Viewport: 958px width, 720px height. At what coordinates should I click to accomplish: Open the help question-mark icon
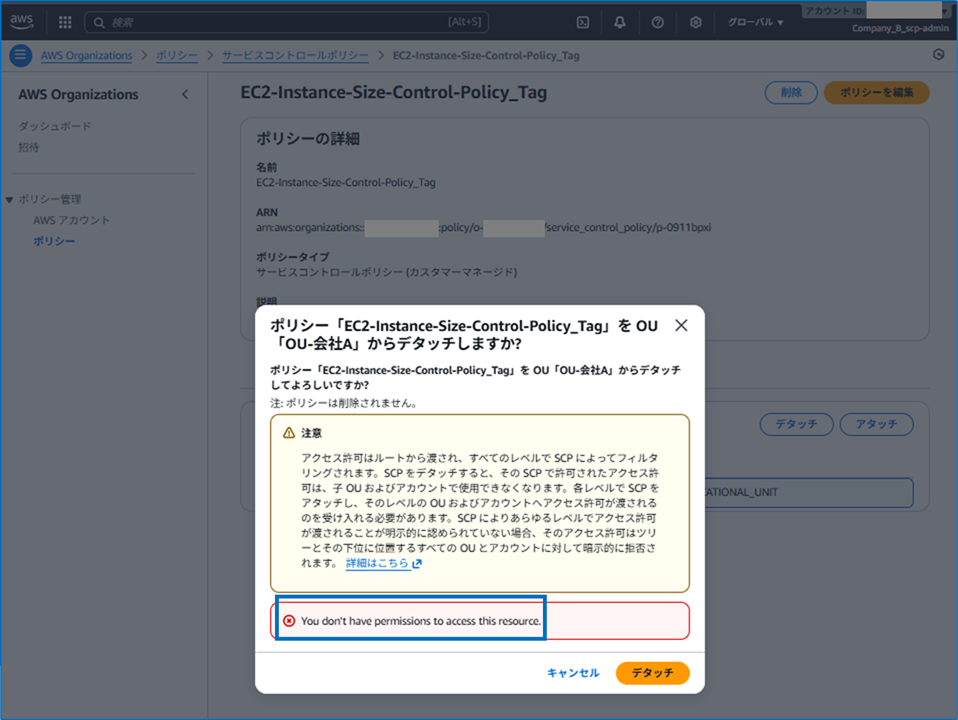tap(658, 22)
